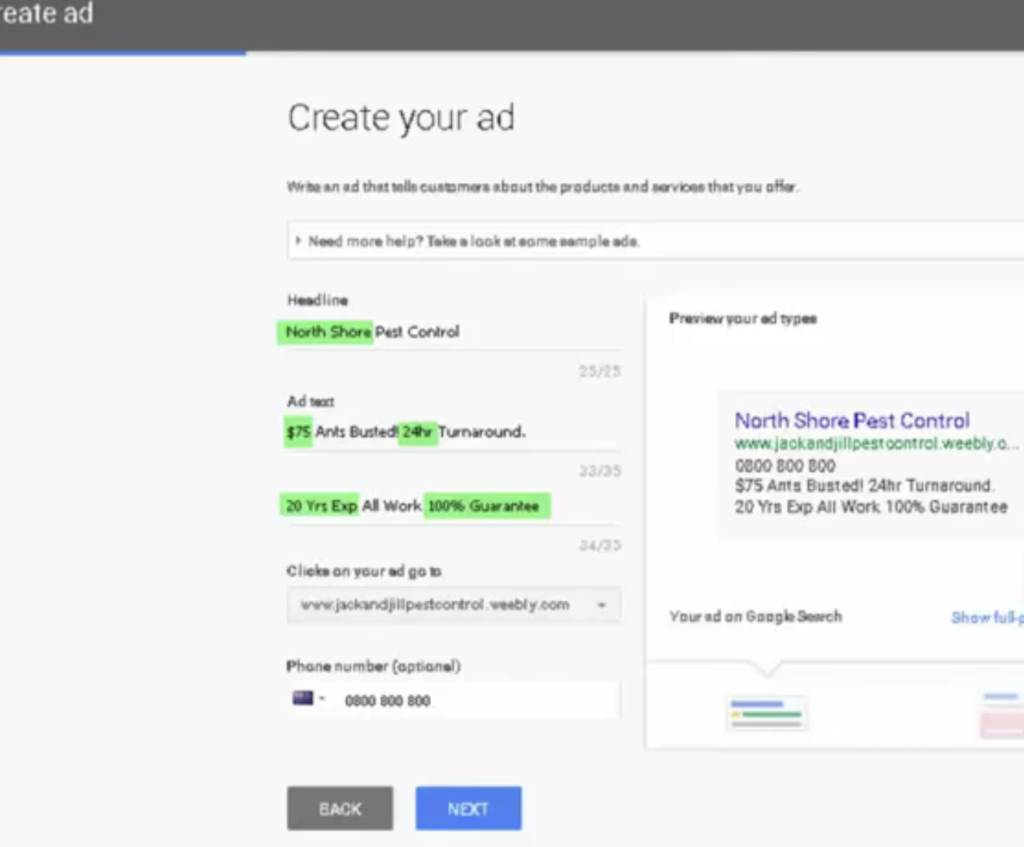The height and width of the screenshot is (847, 1024).
Task: Click the North Shore Pest Control preview headline
Action: [x=852, y=421]
